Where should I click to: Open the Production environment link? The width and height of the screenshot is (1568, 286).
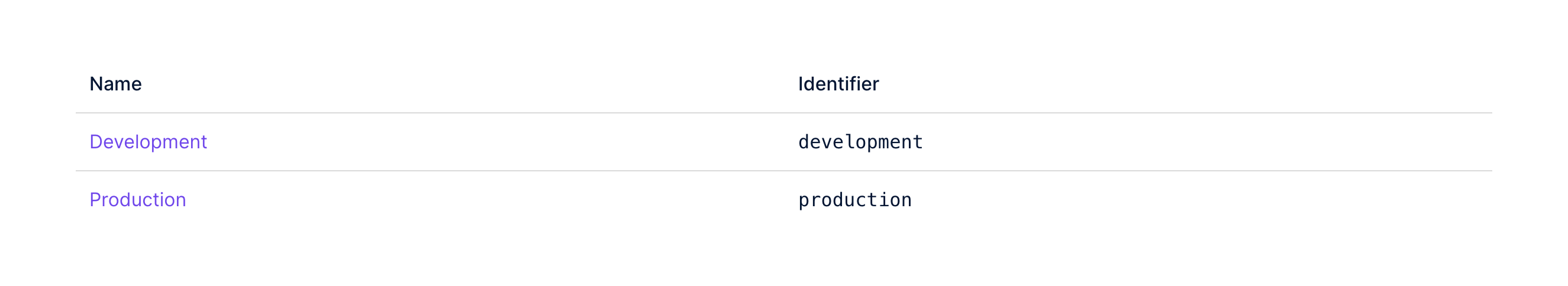click(137, 200)
